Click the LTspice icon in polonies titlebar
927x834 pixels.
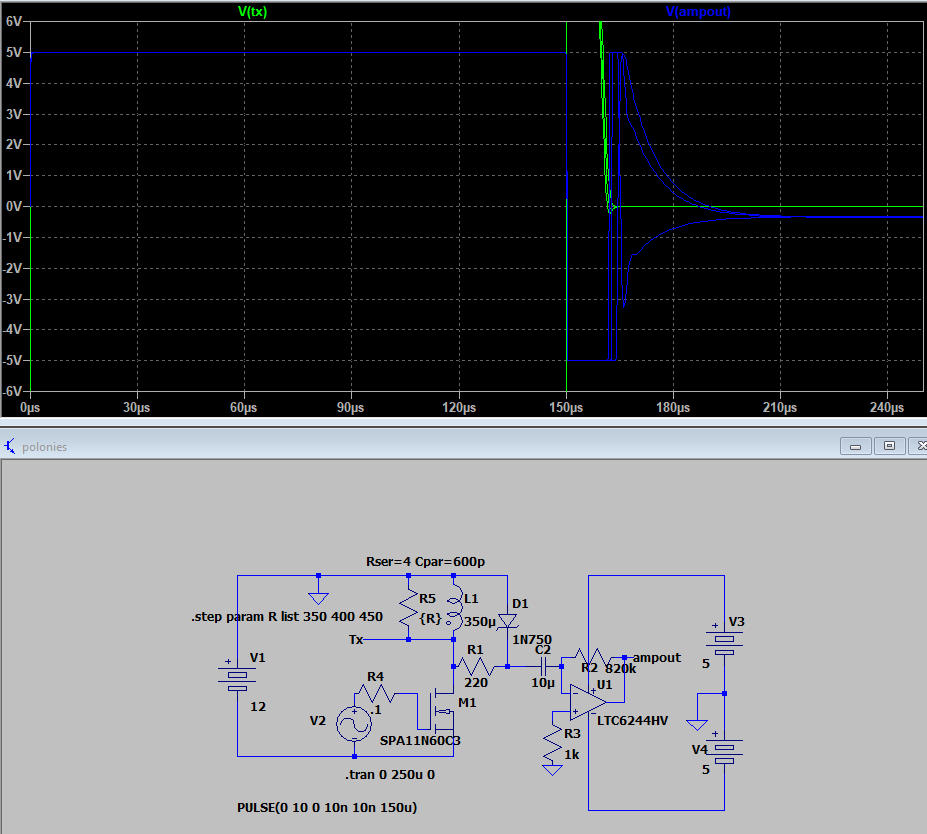pos(11,446)
